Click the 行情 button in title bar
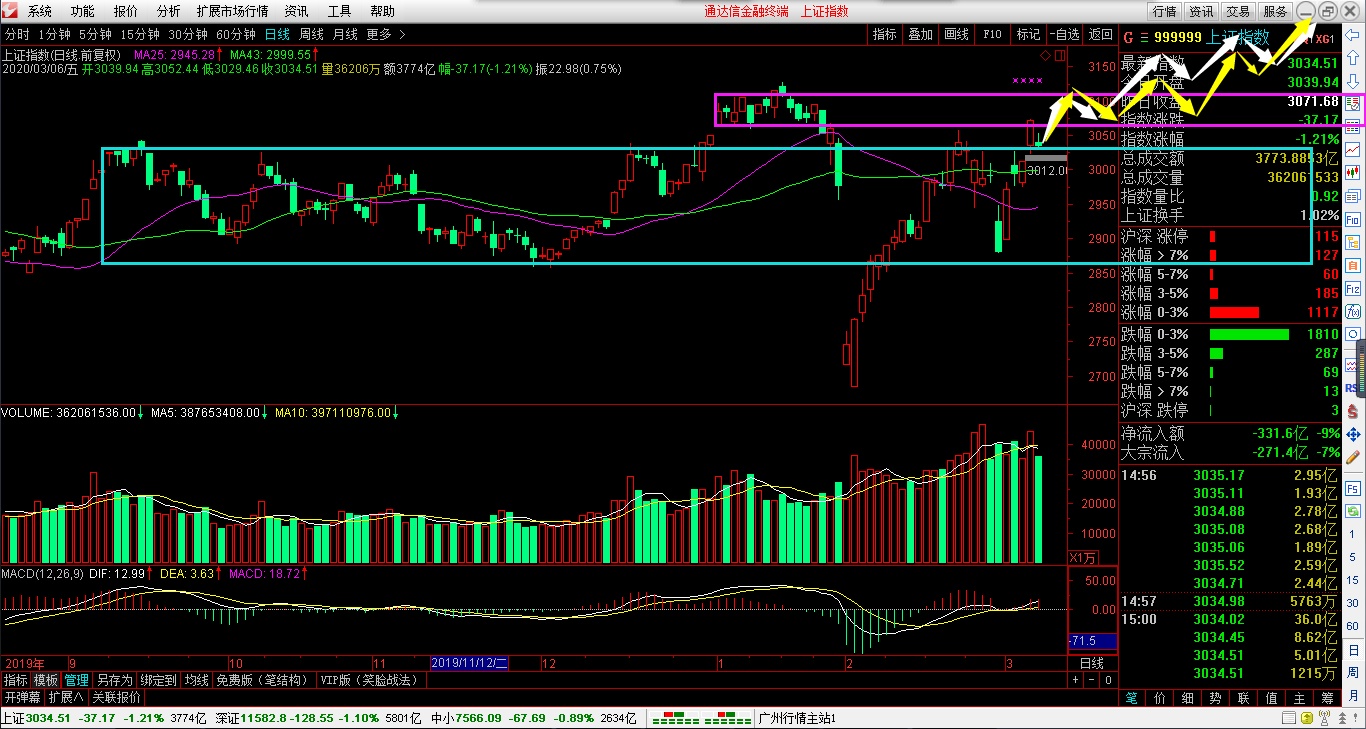This screenshot has width=1366, height=729. [x=1164, y=11]
